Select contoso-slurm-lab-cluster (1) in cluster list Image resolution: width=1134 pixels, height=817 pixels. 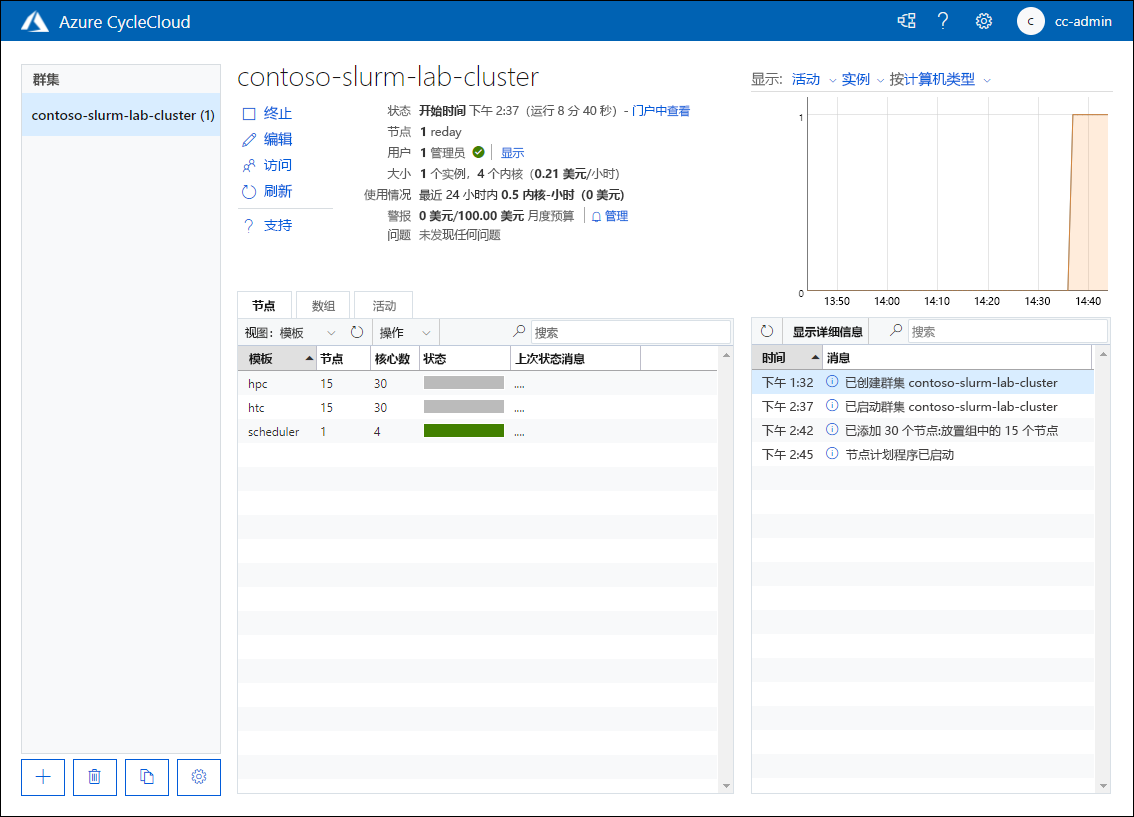122,115
